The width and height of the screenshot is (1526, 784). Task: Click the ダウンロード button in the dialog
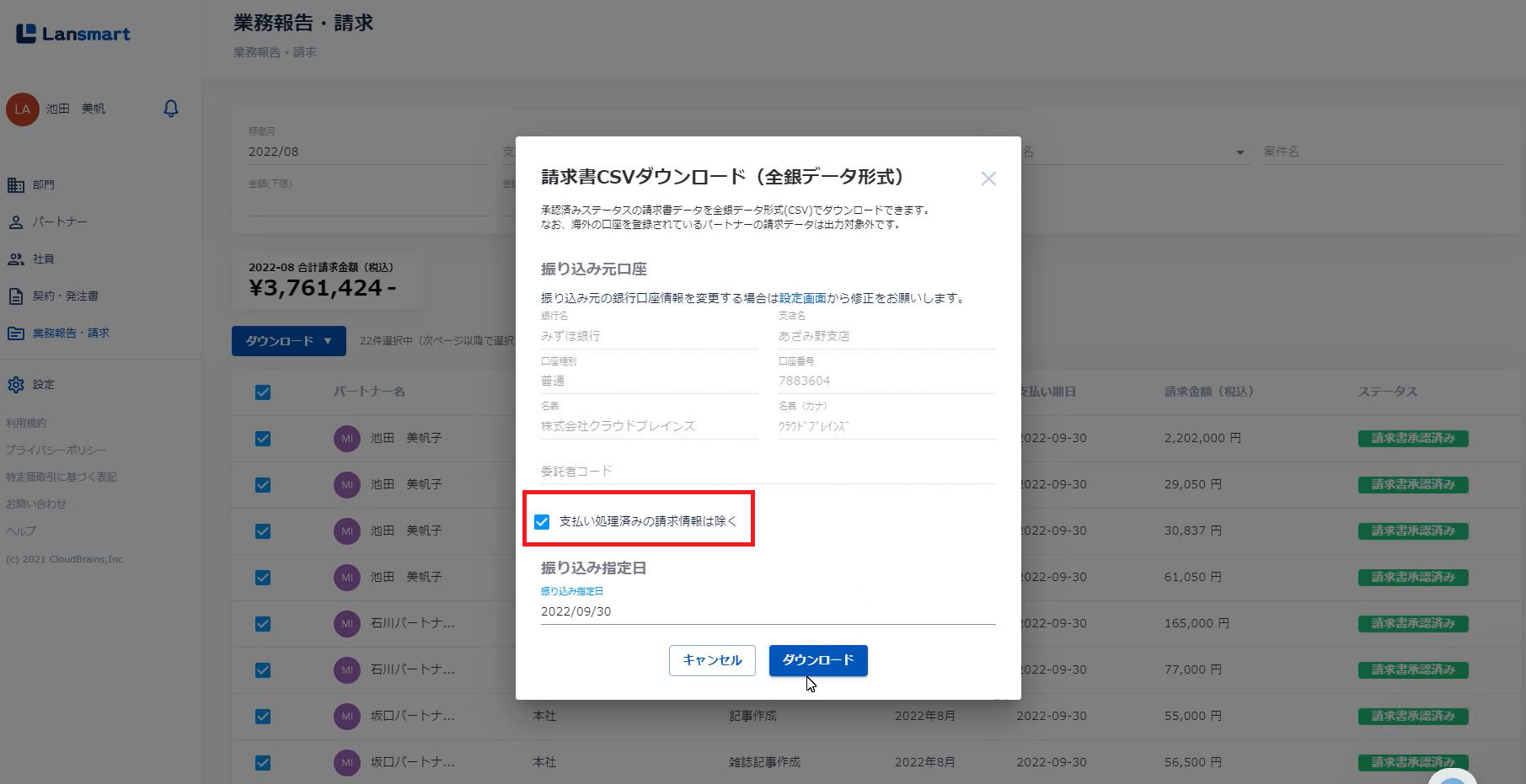817,660
